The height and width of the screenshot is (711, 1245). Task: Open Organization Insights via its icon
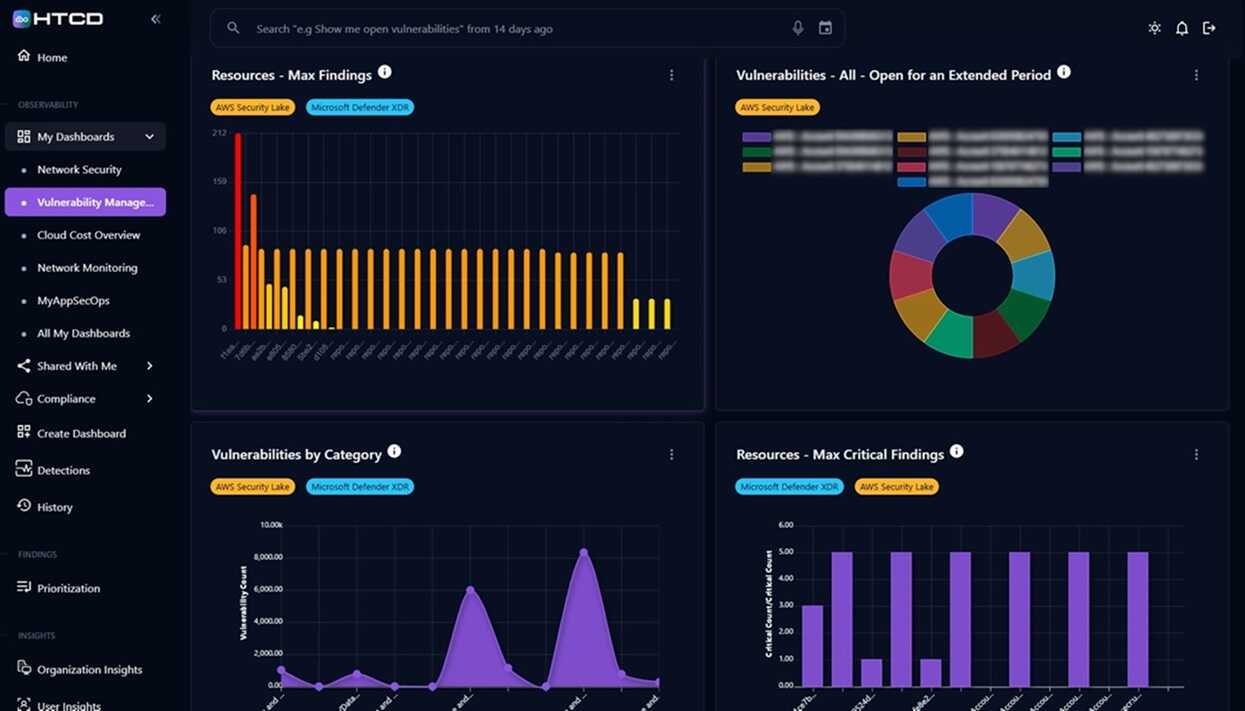22,668
